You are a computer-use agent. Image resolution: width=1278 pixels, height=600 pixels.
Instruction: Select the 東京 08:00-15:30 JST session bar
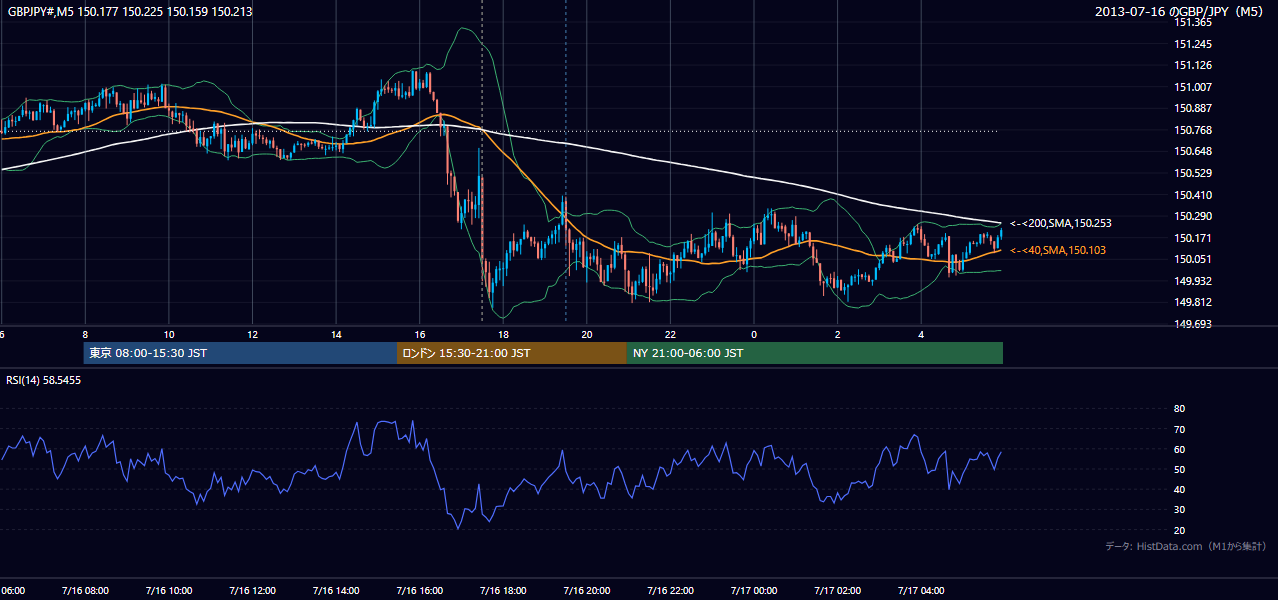pyautogui.click(x=241, y=353)
